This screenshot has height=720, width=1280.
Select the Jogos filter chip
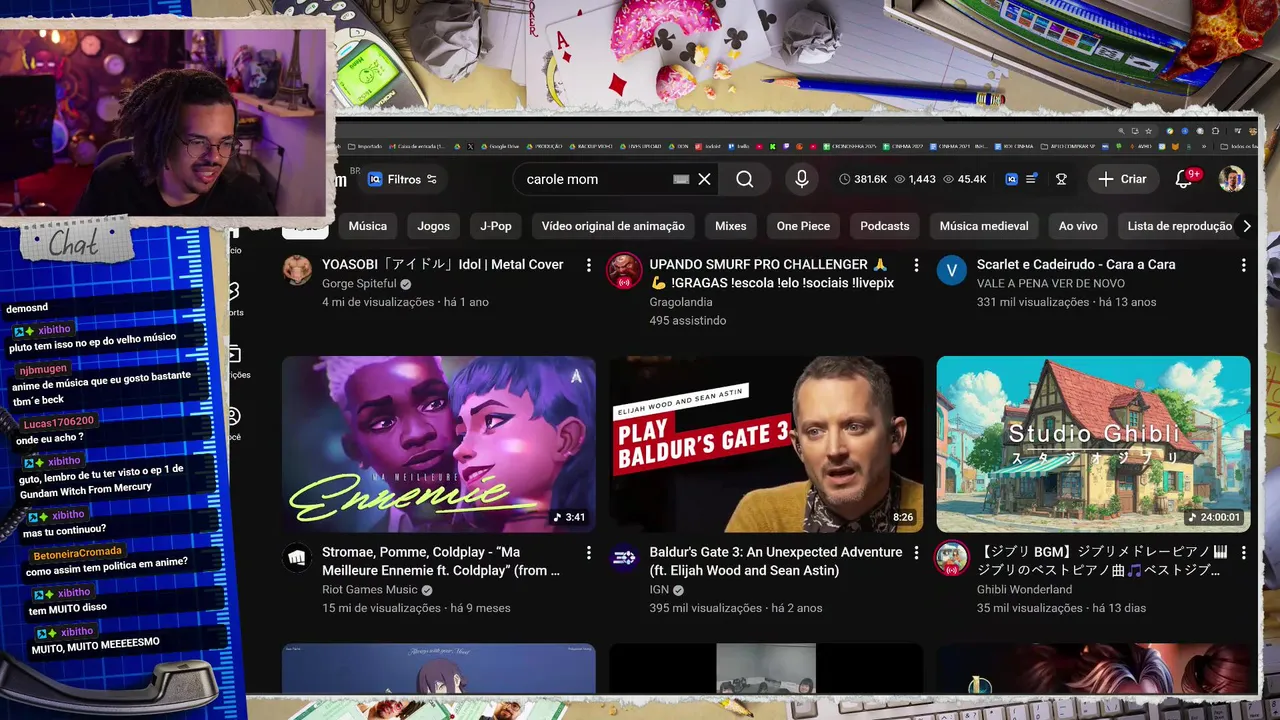pos(433,226)
